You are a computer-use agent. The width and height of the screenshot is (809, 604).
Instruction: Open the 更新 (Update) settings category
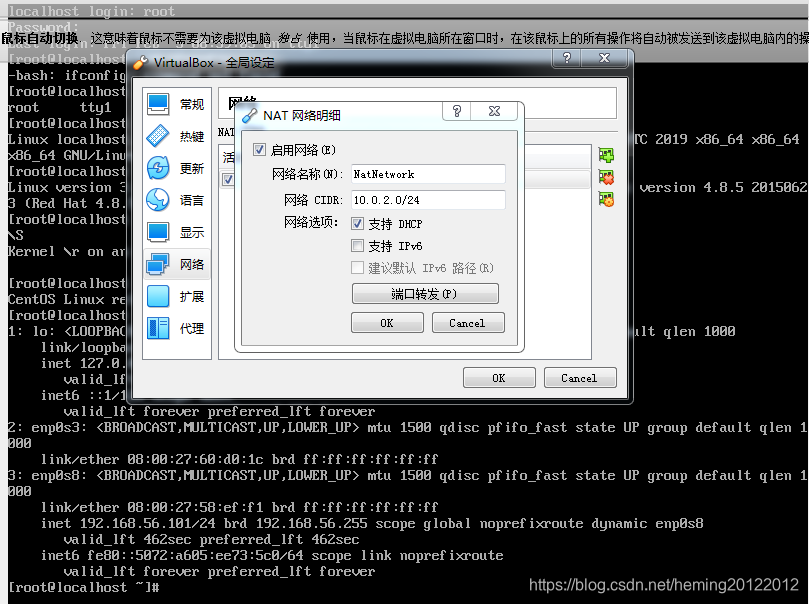[176, 168]
